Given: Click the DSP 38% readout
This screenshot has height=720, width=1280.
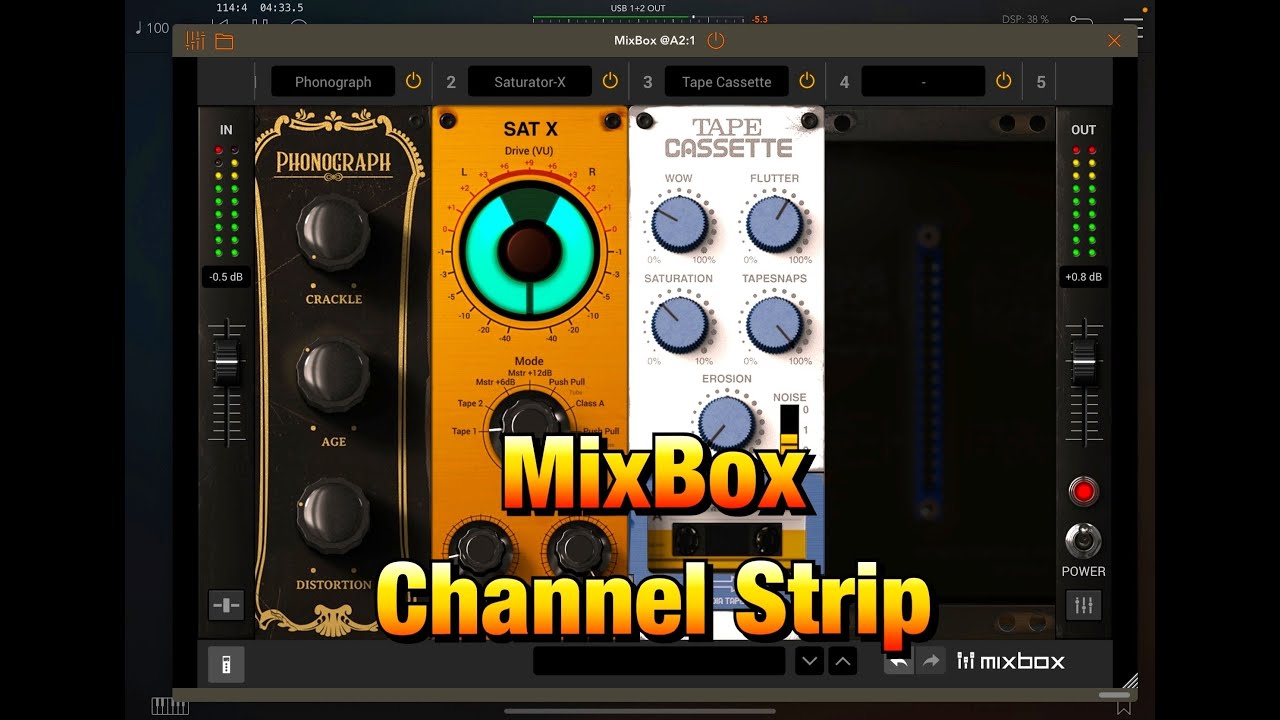Looking at the screenshot, I should click(x=1025, y=19).
